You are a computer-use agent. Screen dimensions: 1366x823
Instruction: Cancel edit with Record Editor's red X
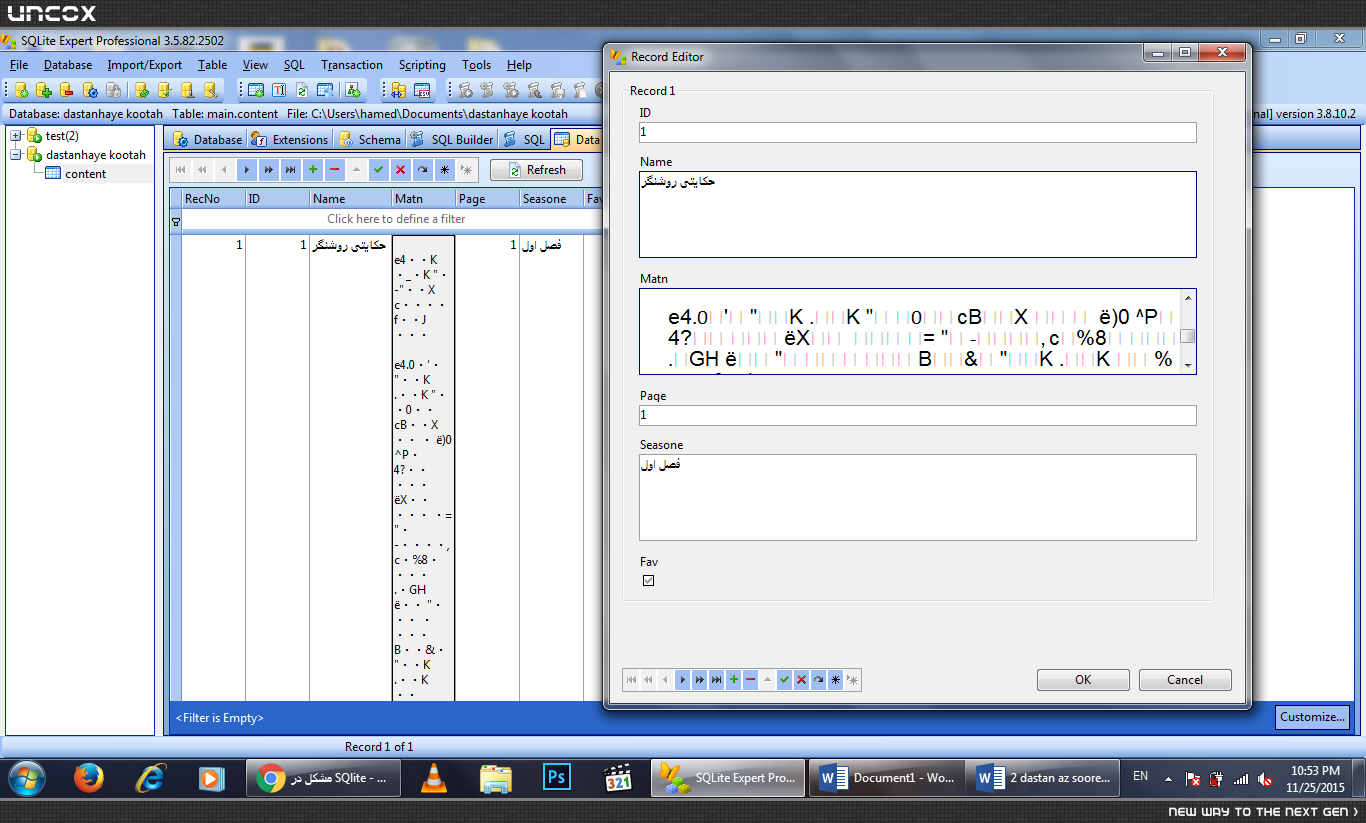pyautogui.click(x=802, y=680)
